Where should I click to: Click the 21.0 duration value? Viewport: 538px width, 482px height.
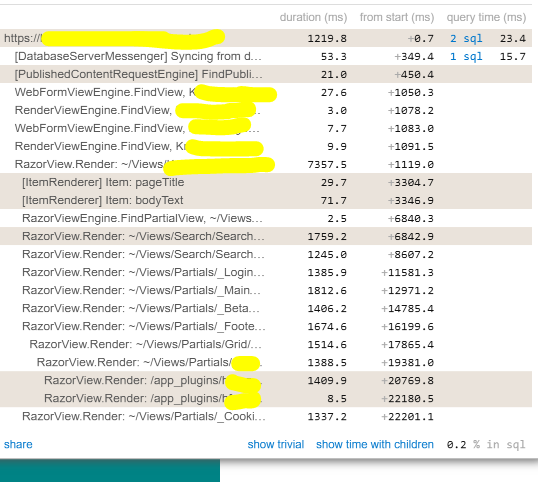334,74
